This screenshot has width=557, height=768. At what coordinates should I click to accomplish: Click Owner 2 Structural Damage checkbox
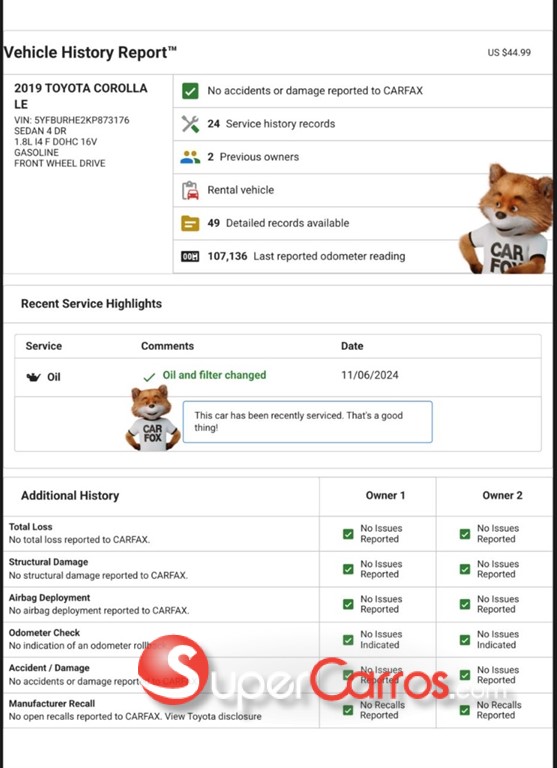(x=465, y=569)
